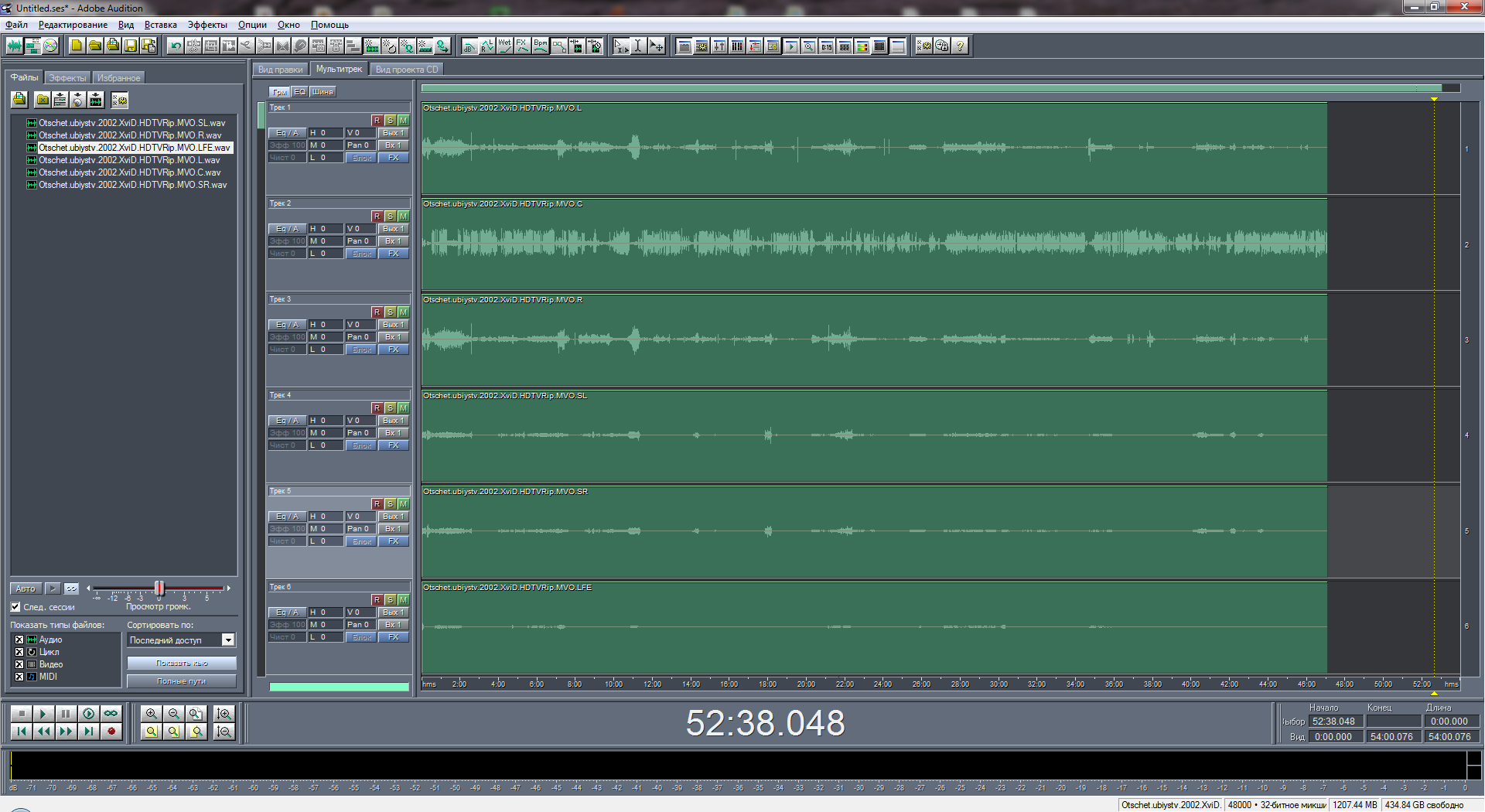Zoom out horizontally with the magnifier minus
This screenshot has height=812, width=1485.
pyautogui.click(x=174, y=714)
